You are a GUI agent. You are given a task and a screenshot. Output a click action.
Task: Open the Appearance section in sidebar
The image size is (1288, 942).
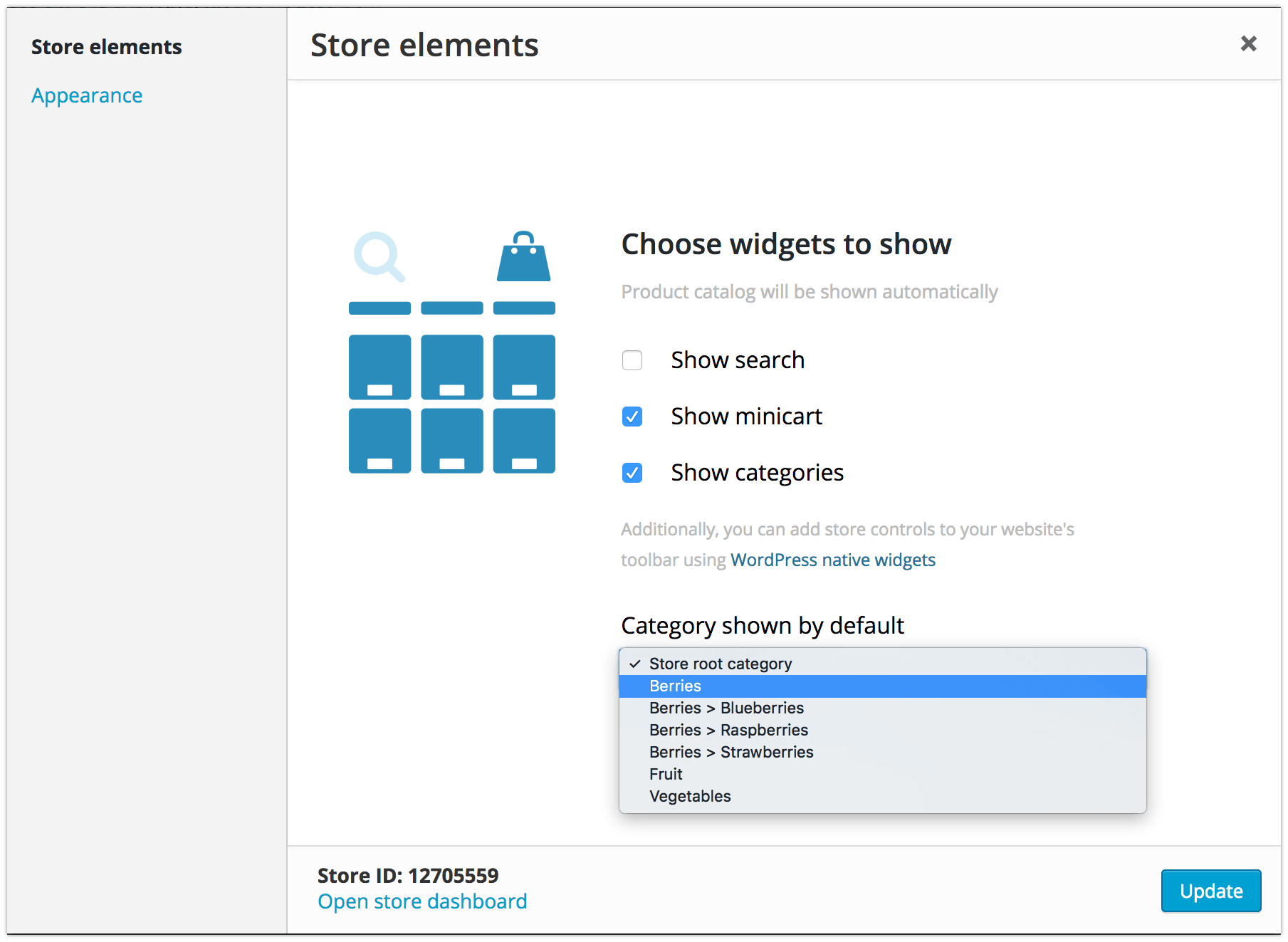pyautogui.click(x=87, y=95)
